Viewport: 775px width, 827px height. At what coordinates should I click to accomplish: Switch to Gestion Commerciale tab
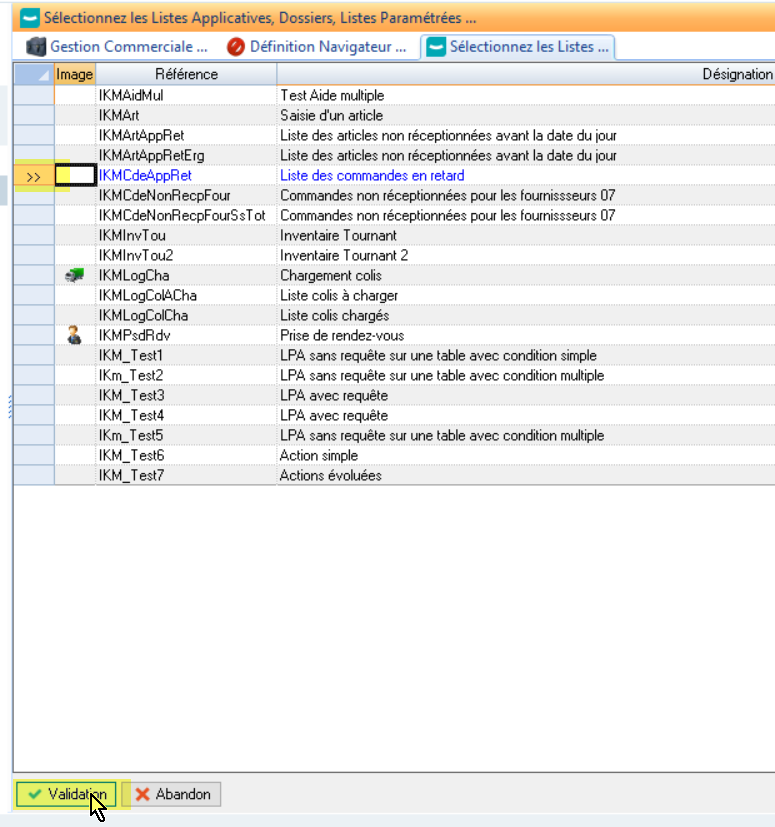point(128,47)
